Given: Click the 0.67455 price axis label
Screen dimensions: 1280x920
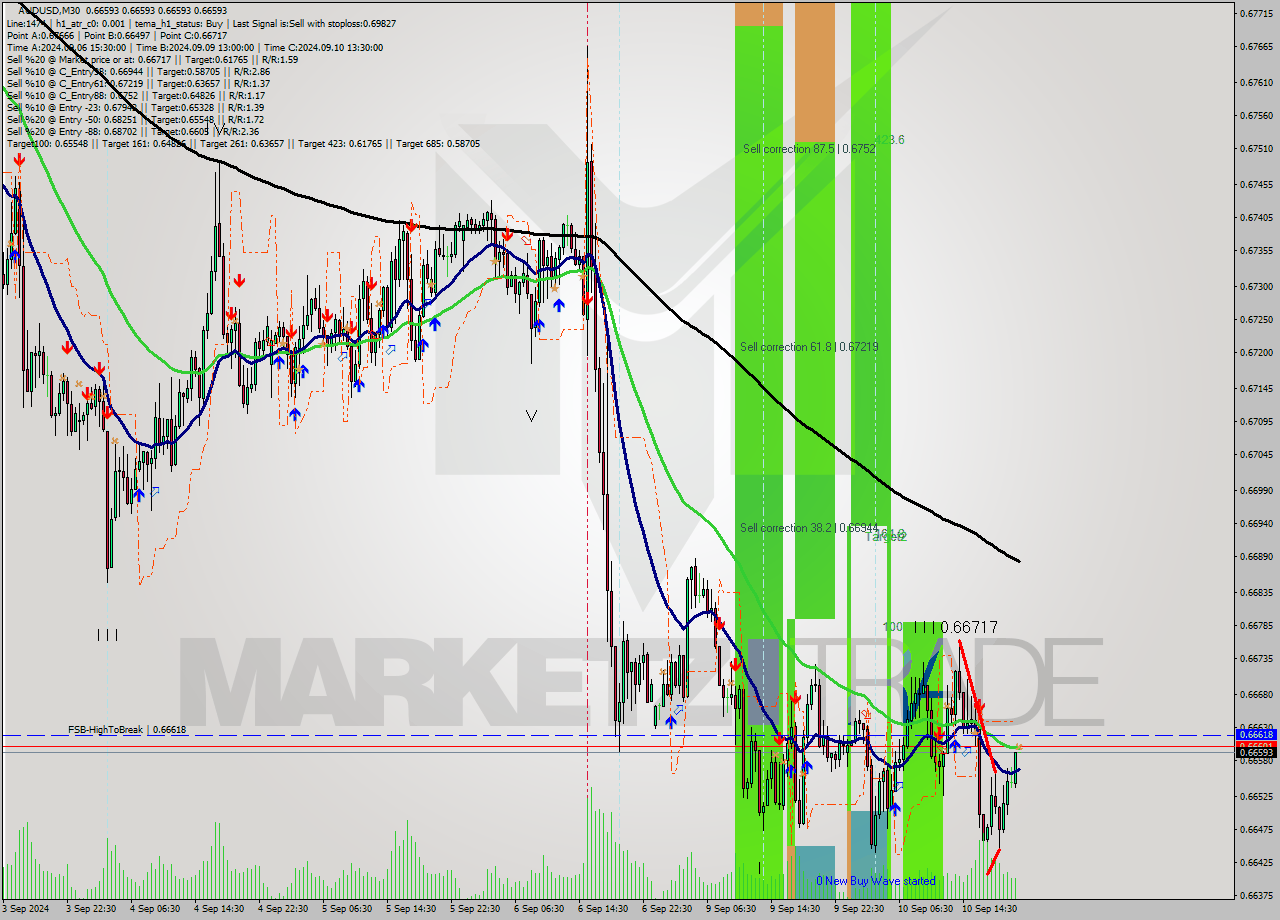Looking at the screenshot, I should coord(1256,185).
